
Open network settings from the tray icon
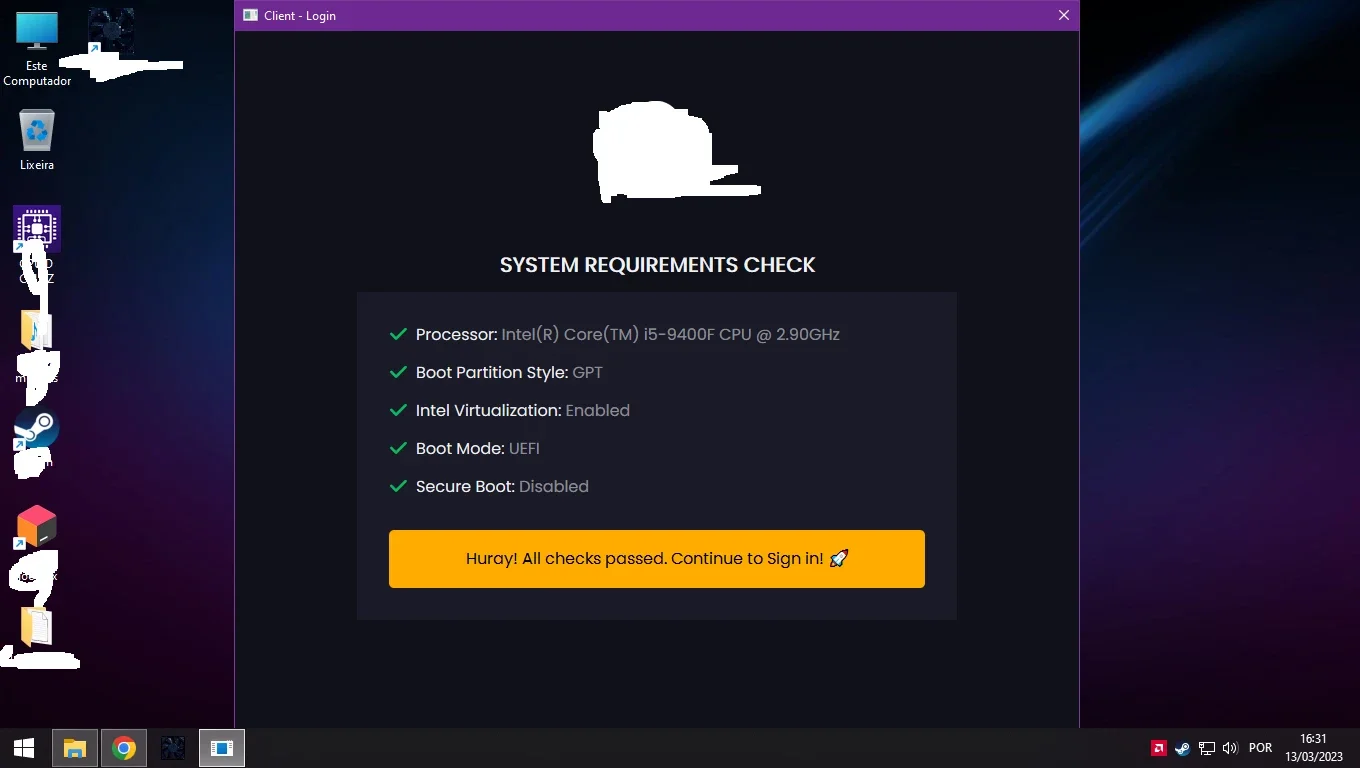click(x=1206, y=748)
